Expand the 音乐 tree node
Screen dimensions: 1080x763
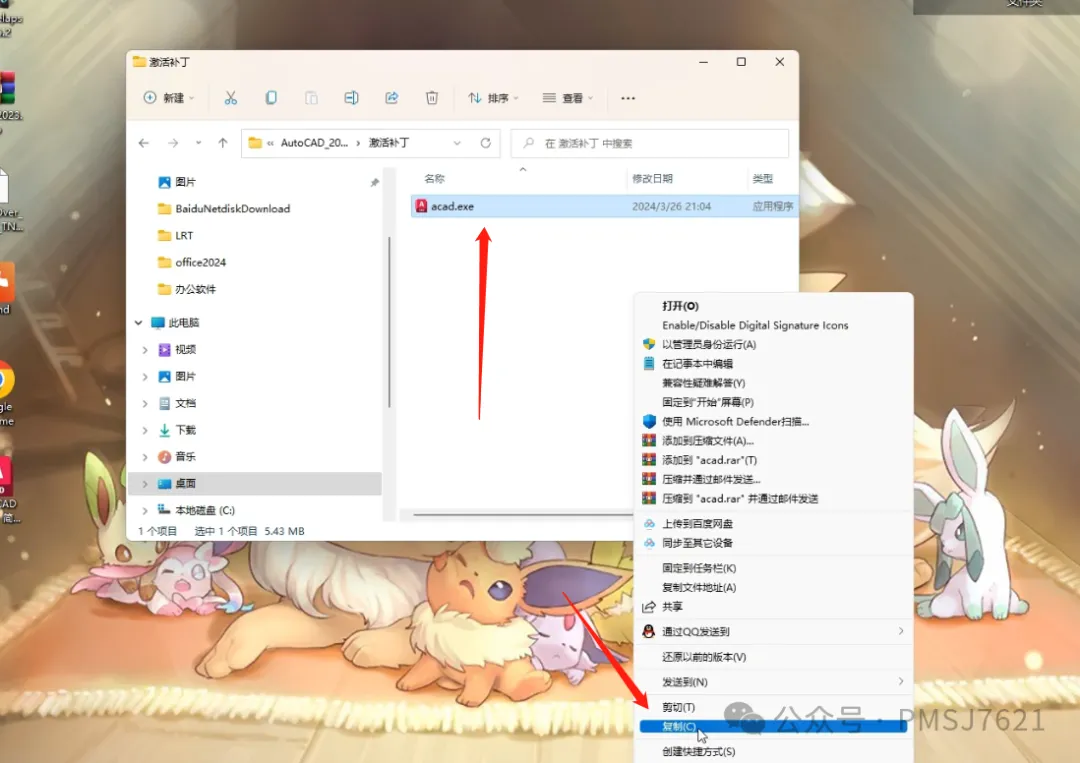coord(145,457)
